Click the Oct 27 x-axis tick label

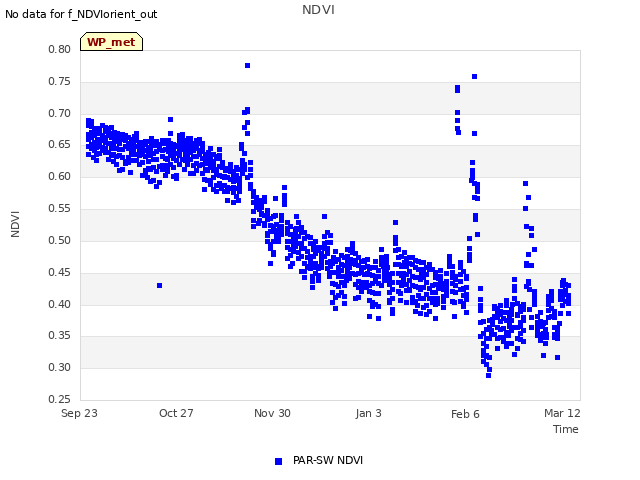coord(176,413)
